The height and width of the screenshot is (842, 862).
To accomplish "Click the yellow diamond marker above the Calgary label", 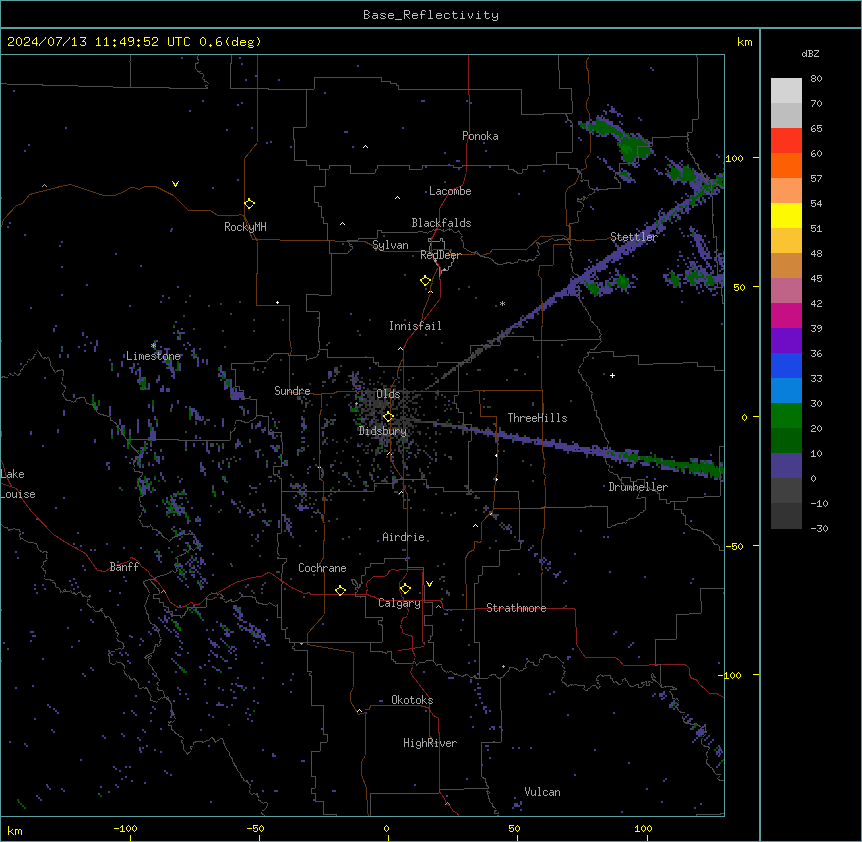I will coord(405,589).
